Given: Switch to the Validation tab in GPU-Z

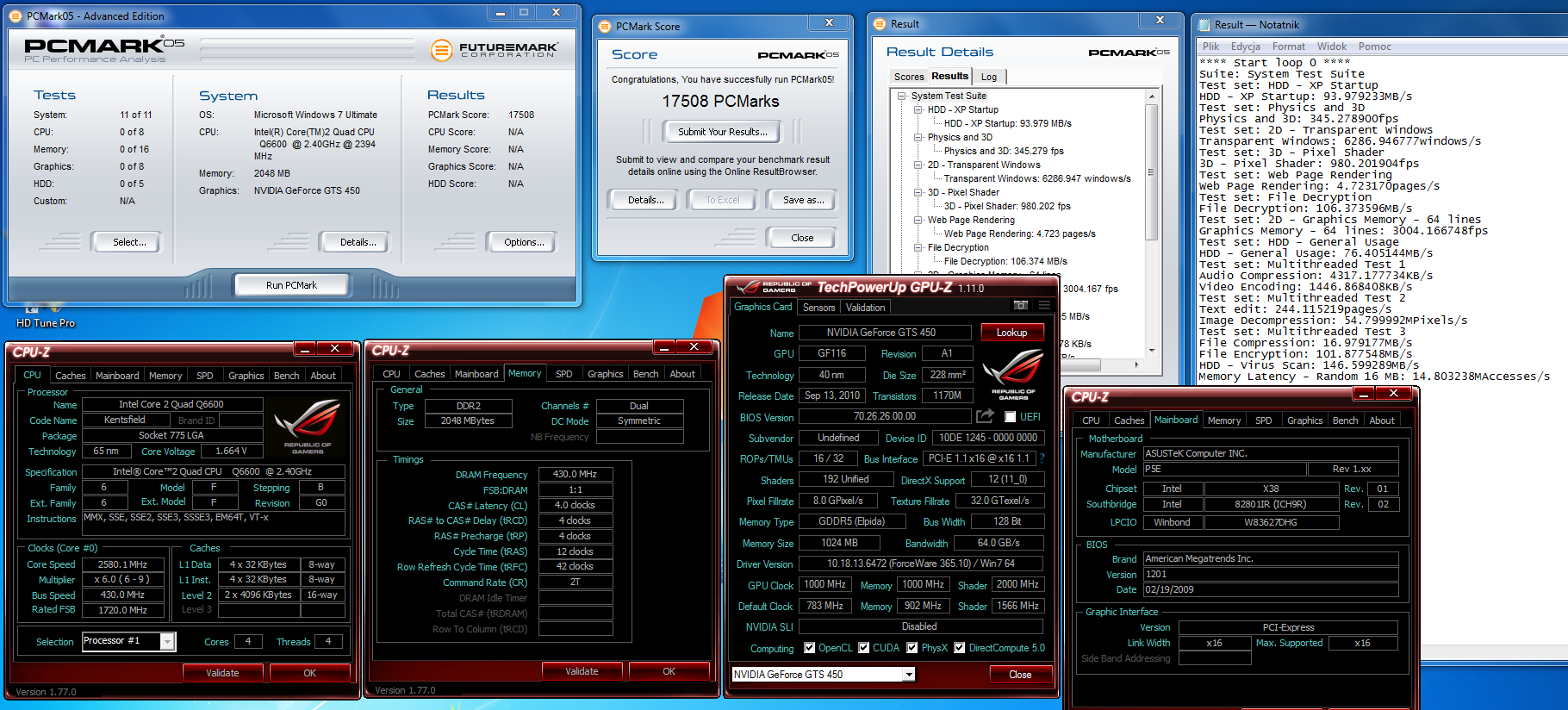Looking at the screenshot, I should coord(865,308).
